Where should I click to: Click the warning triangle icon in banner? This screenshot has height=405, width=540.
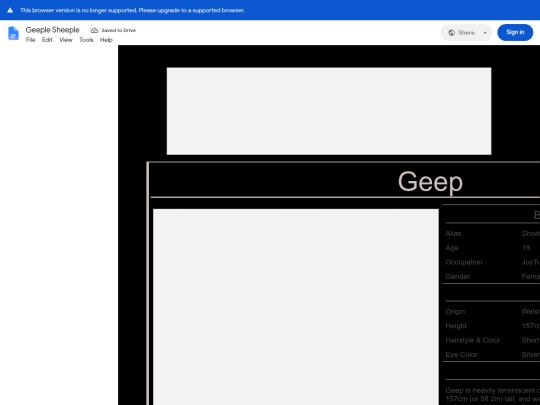(10, 10)
